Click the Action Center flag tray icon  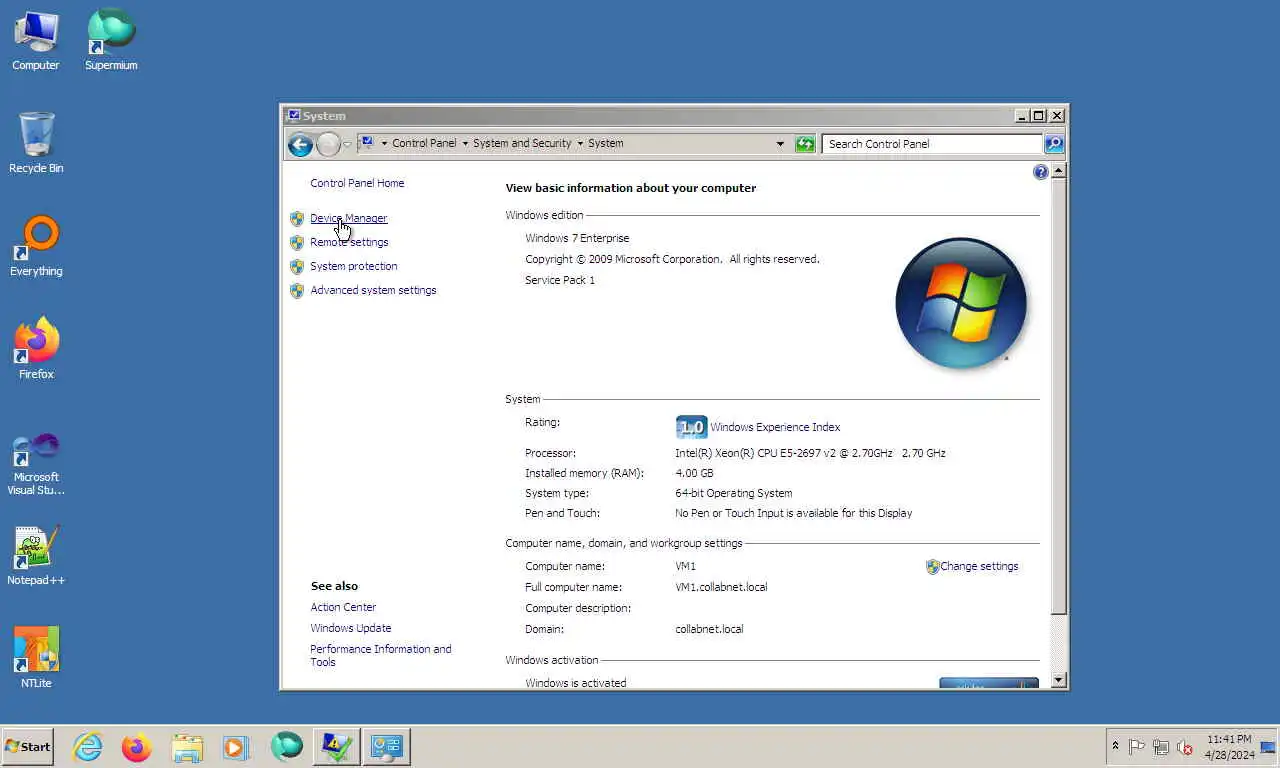(1137, 747)
